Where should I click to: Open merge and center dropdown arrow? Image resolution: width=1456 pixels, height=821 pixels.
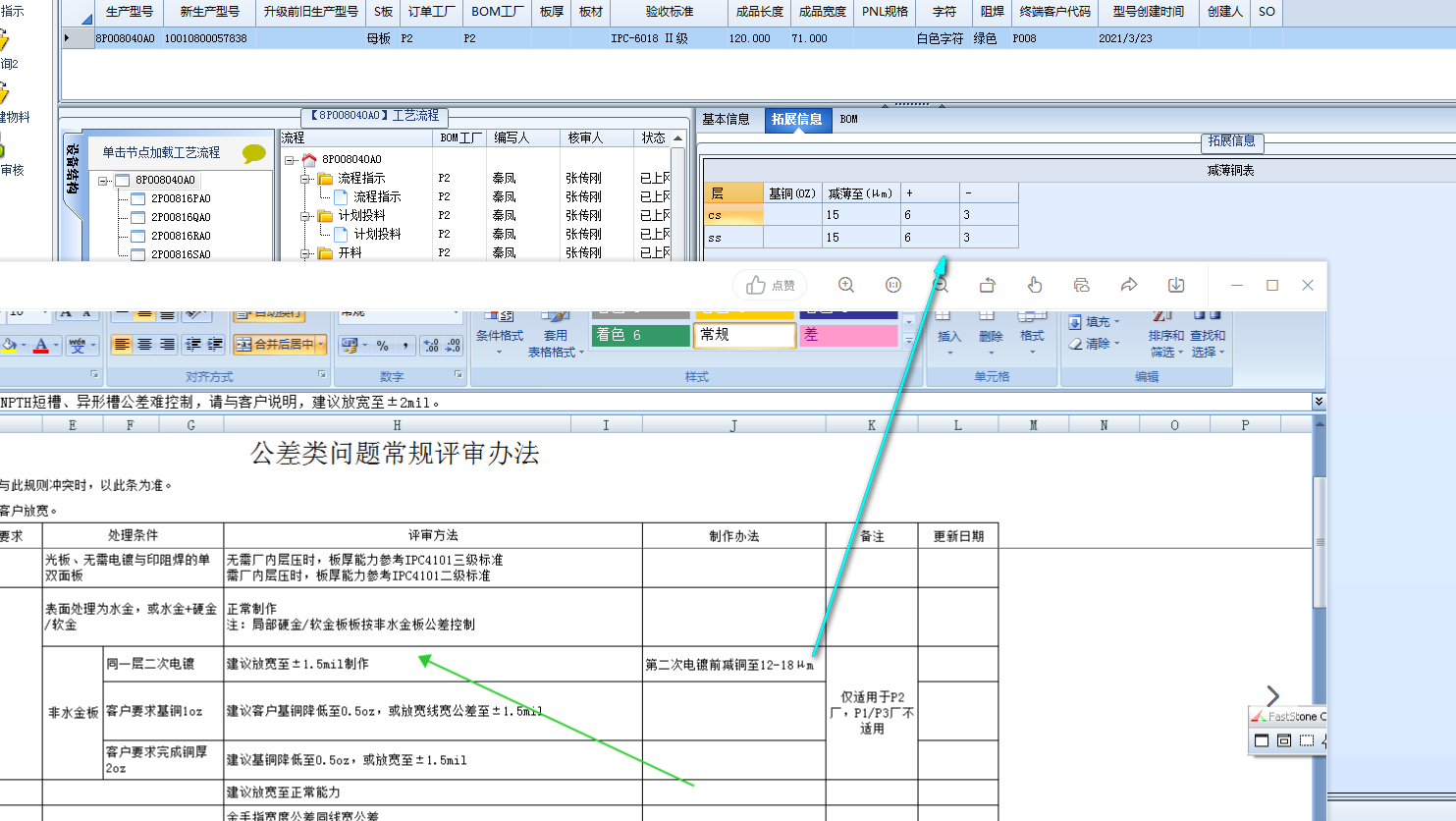pyautogui.click(x=321, y=345)
